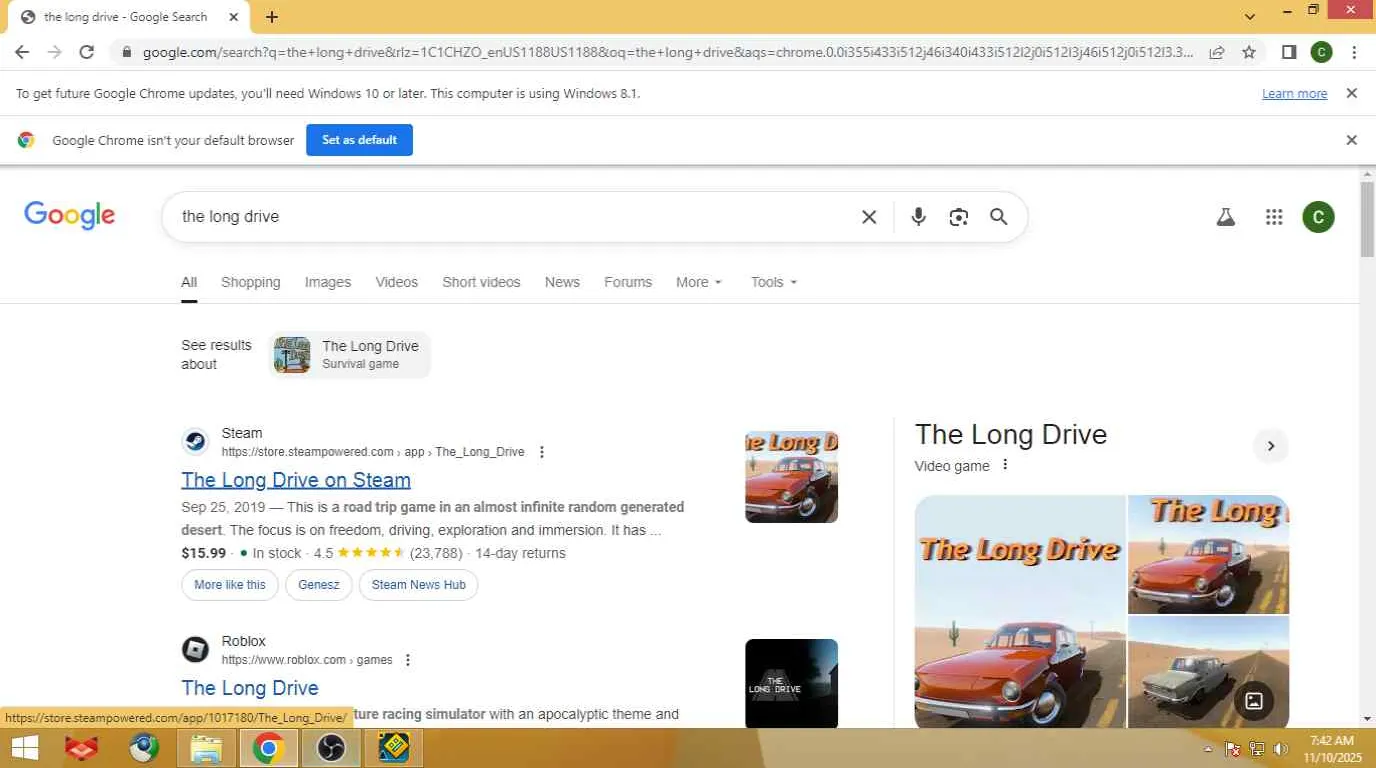
Task: Go back using the browser back arrow
Action: click(x=22, y=52)
